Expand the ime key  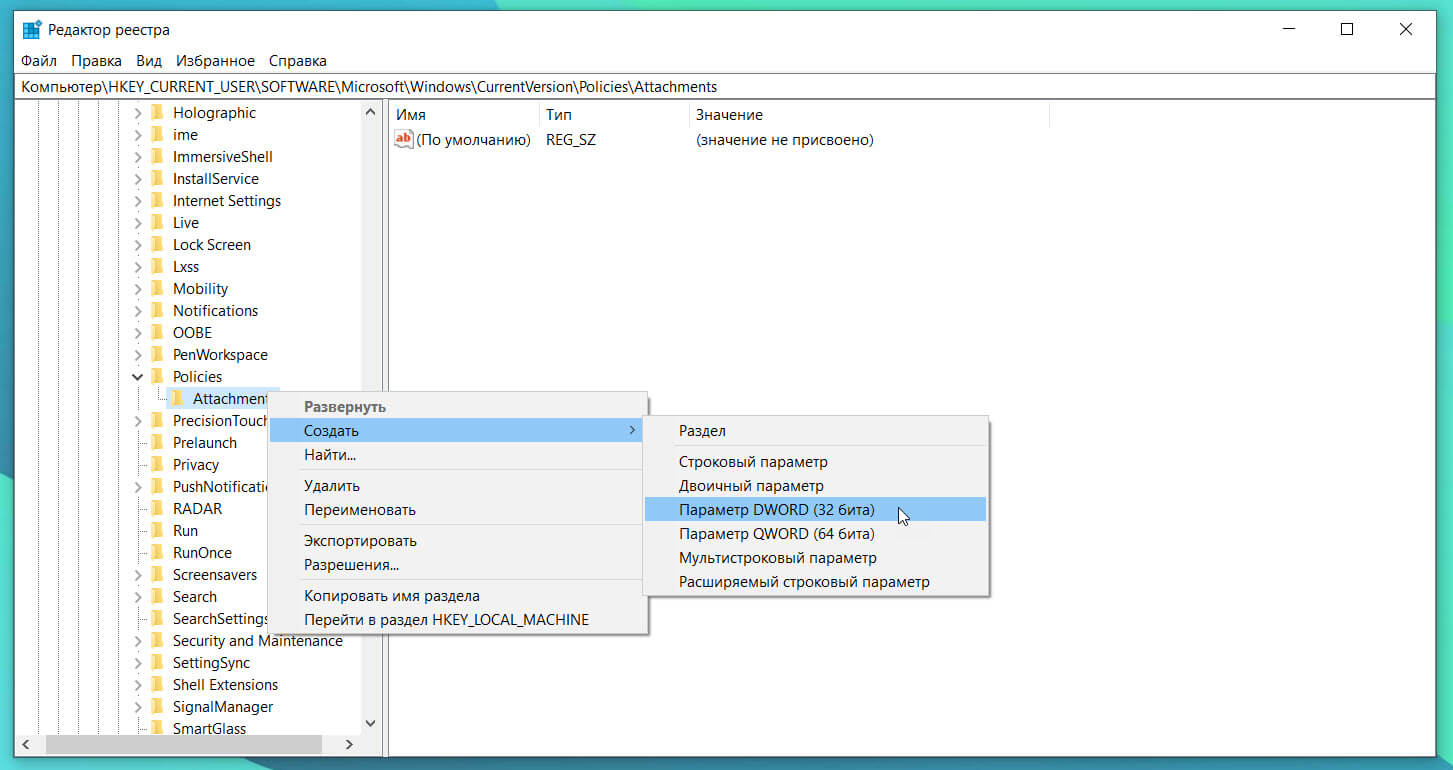click(138, 135)
